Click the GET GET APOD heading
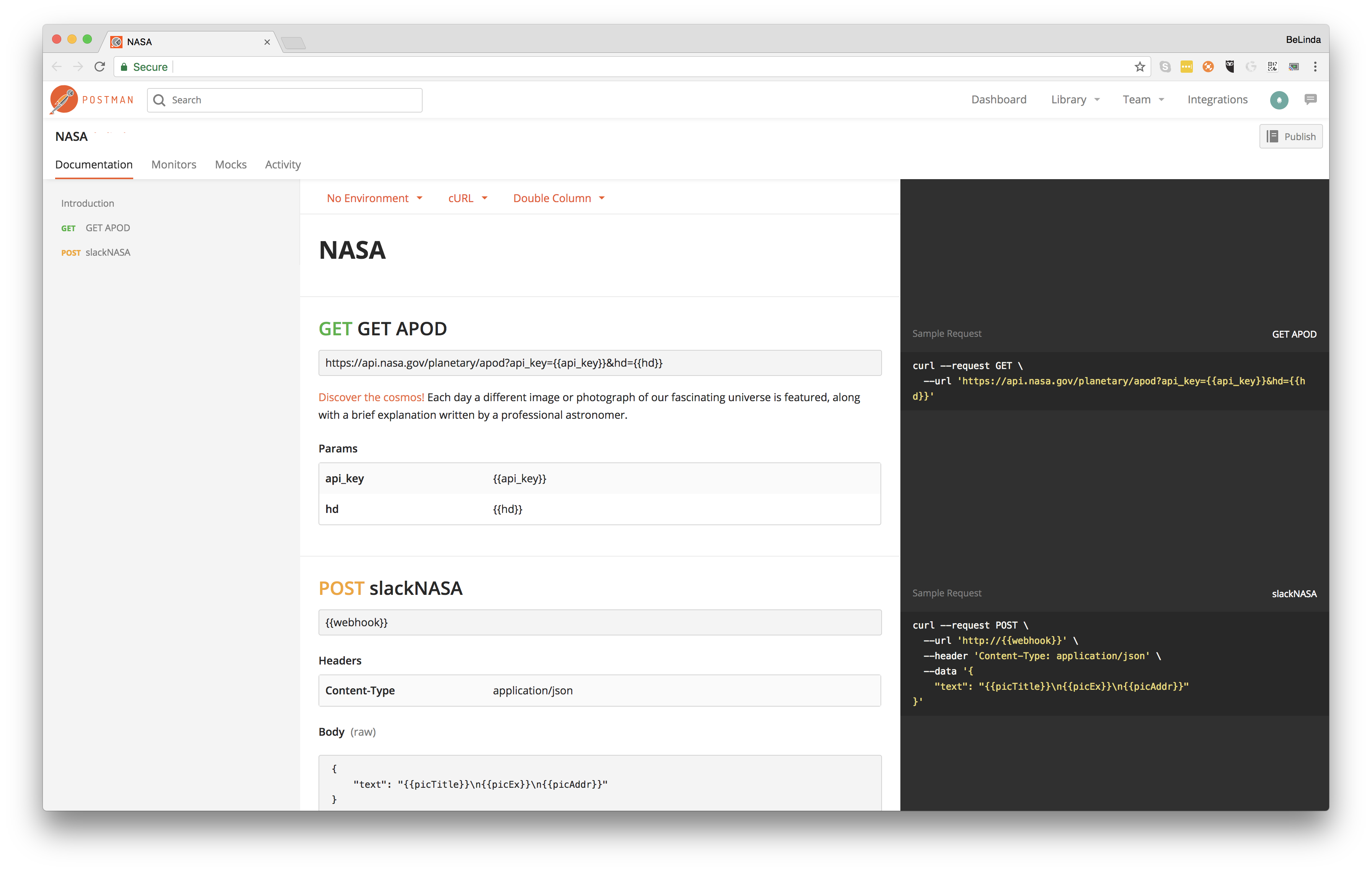1372x872 pixels. click(382, 329)
